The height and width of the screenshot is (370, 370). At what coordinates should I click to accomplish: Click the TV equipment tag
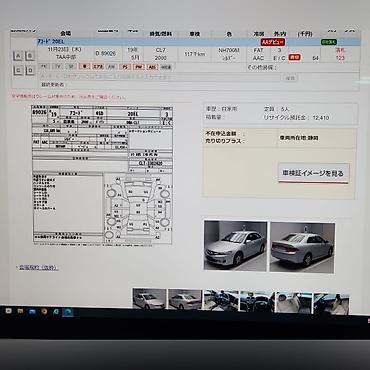(58, 66)
